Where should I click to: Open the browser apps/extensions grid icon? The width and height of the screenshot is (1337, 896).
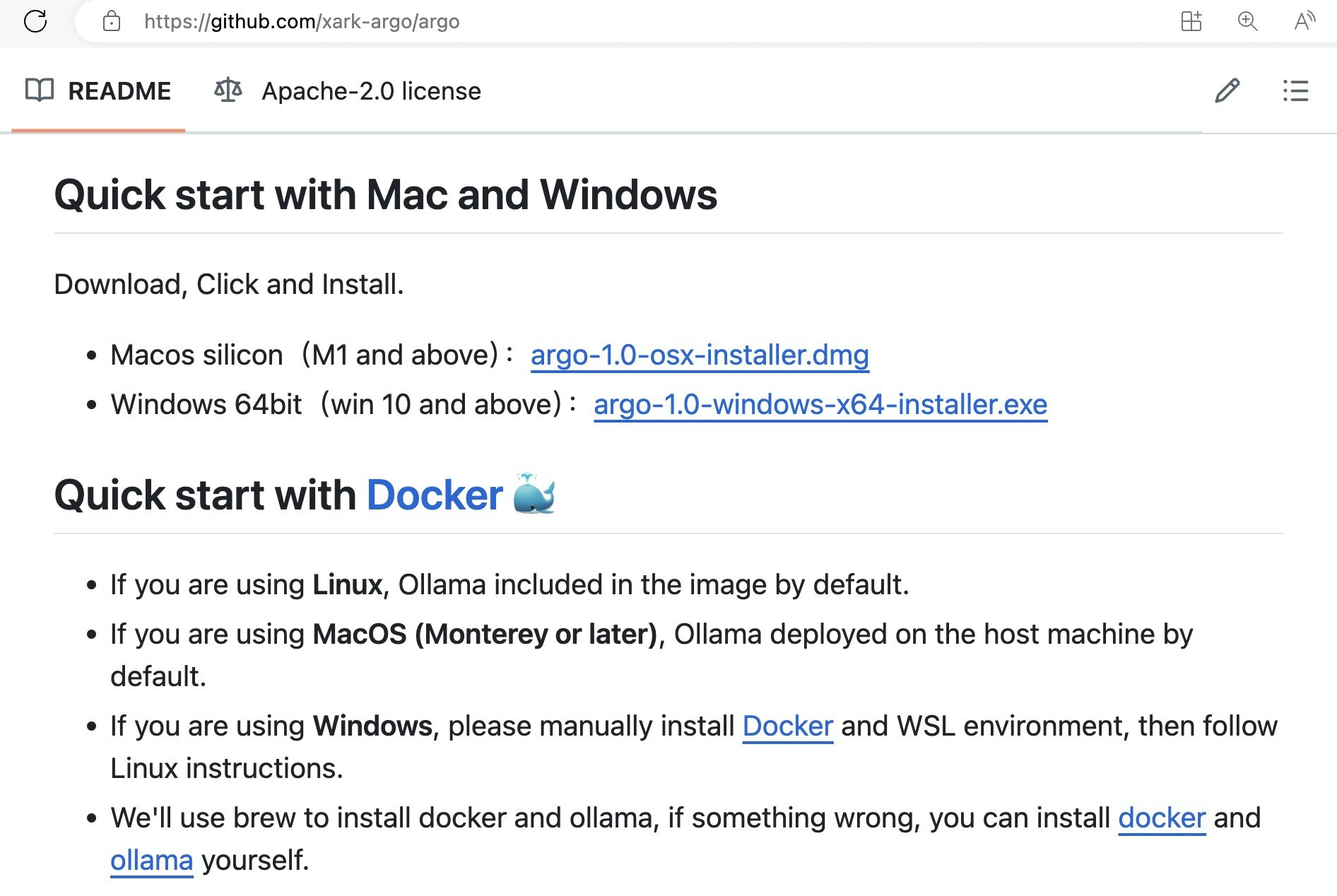click(1191, 21)
